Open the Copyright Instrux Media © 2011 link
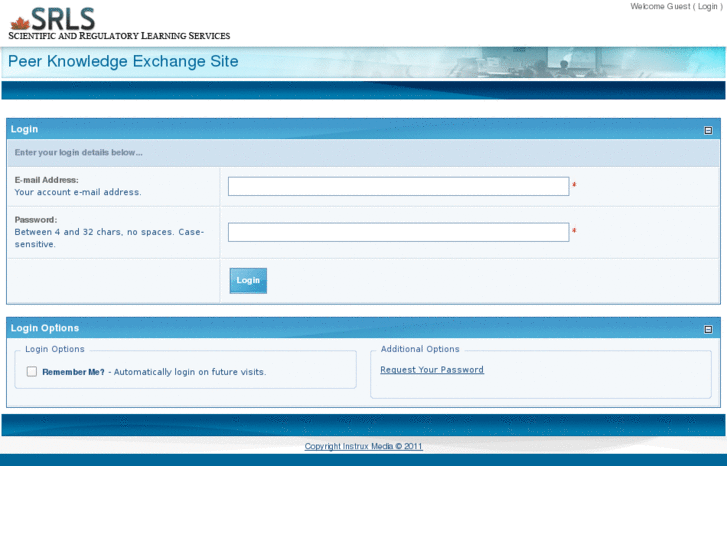Image resolution: width=727 pixels, height=545 pixels. pos(364,446)
